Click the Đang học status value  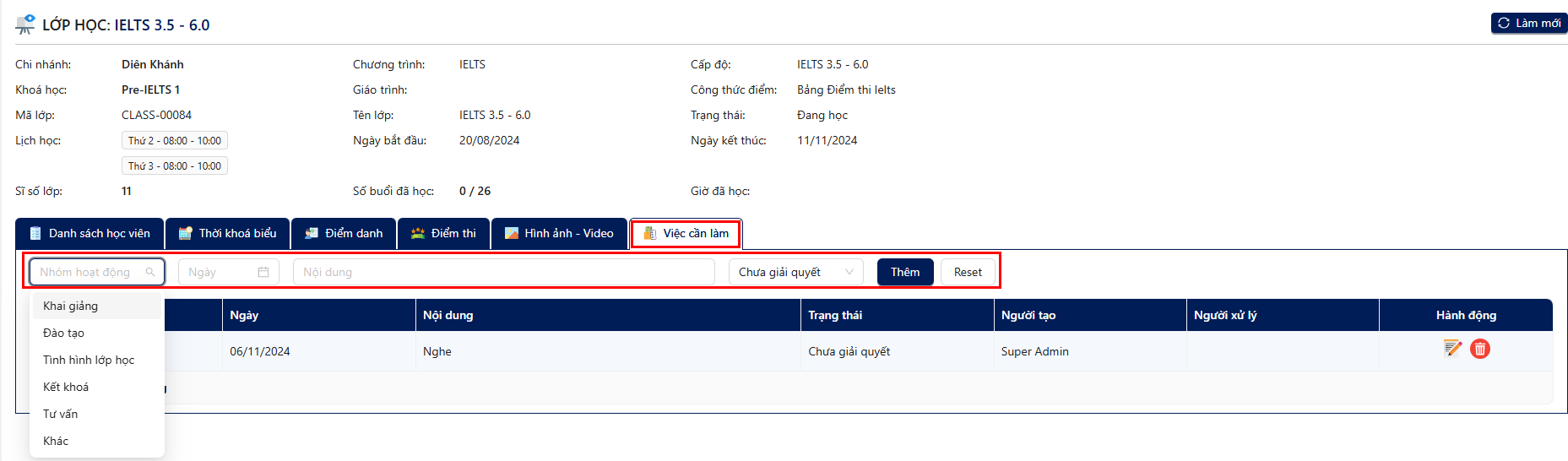point(822,115)
